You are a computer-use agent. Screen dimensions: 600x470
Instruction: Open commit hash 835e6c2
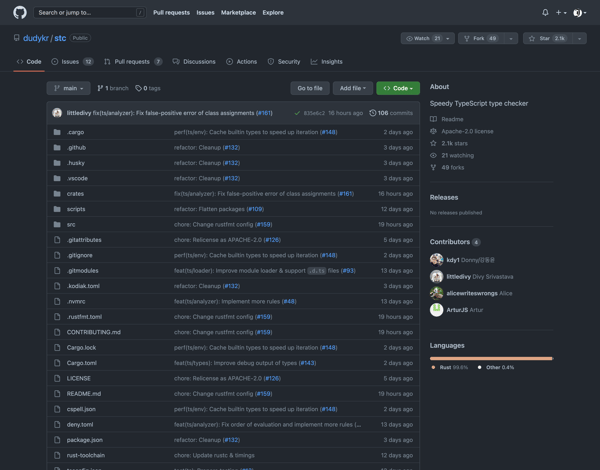click(314, 113)
